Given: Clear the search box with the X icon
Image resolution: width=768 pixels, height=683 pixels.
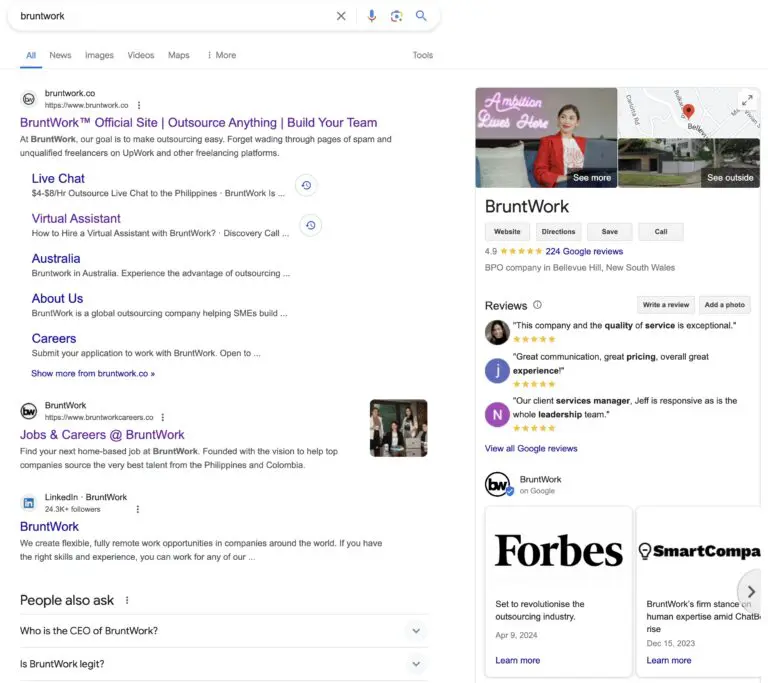Looking at the screenshot, I should point(341,16).
